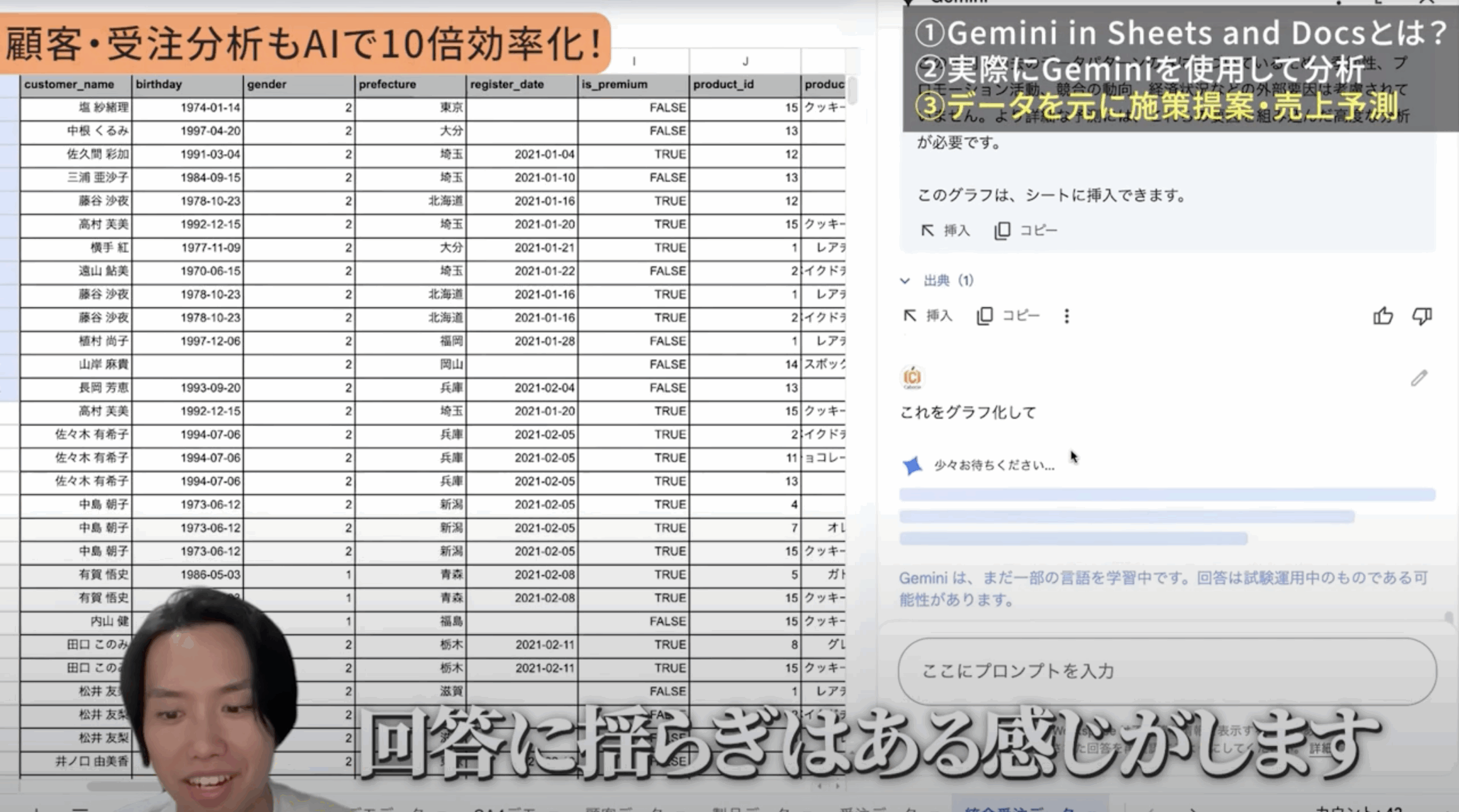The height and width of the screenshot is (812, 1459).
Task: Click the insert icon below the graph message
Action: point(928,230)
